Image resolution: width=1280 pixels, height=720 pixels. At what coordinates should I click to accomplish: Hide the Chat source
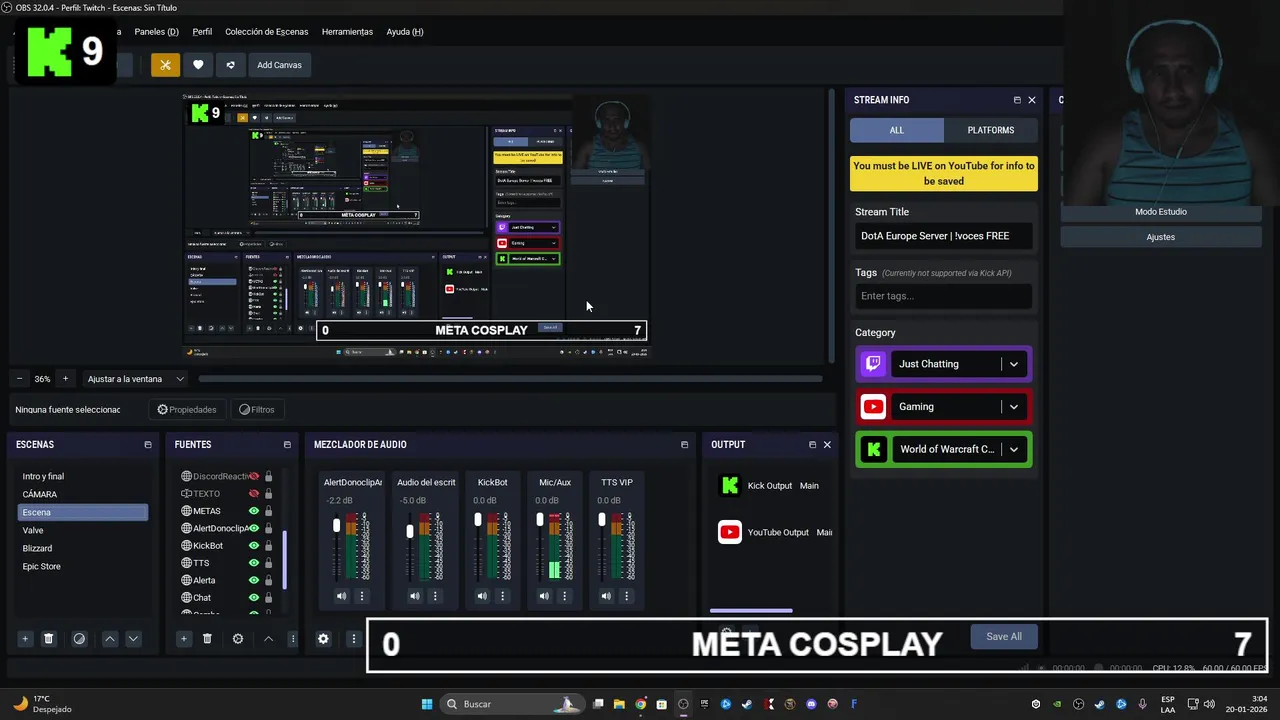pos(254,598)
